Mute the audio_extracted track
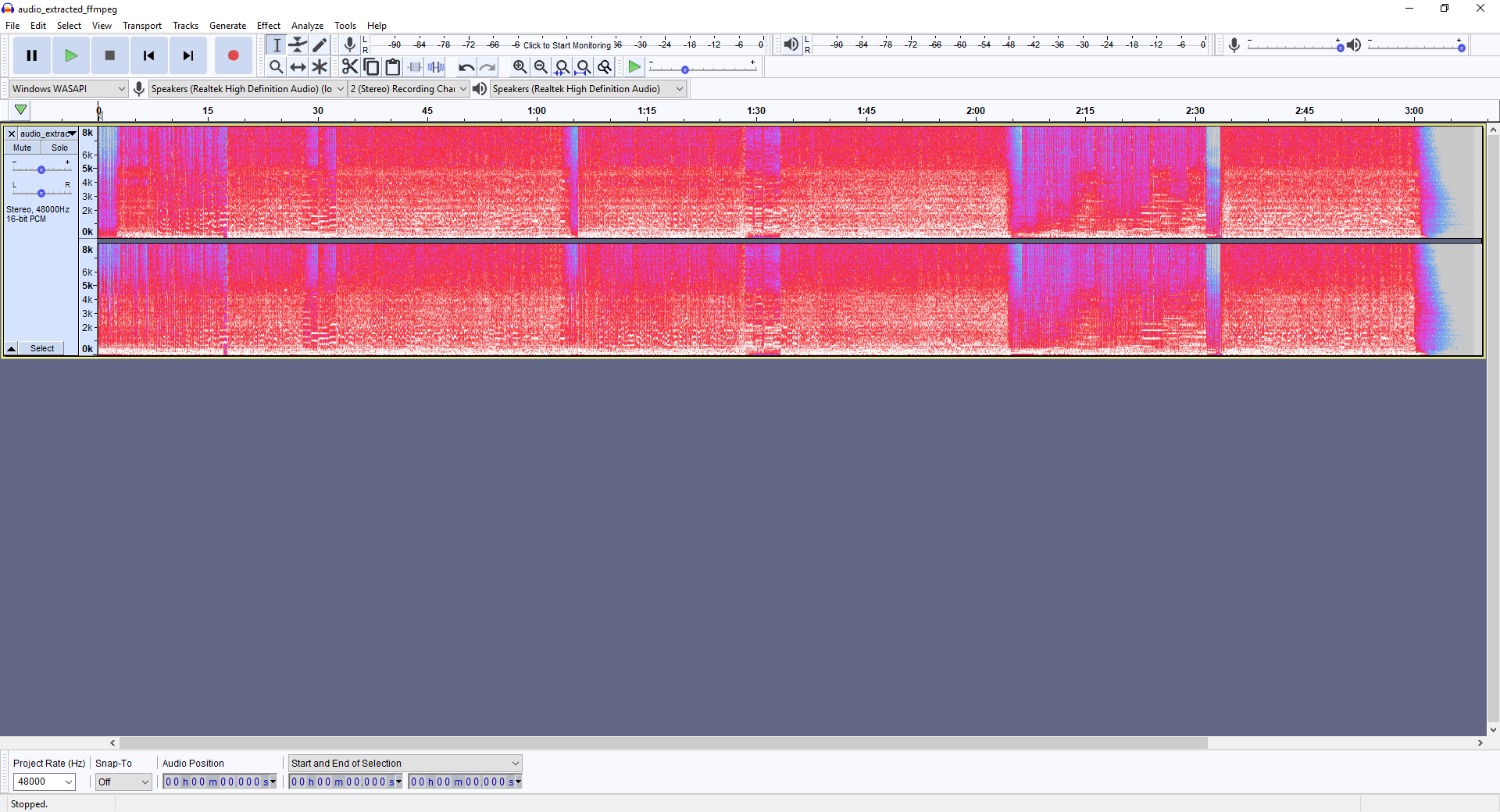 click(22, 148)
